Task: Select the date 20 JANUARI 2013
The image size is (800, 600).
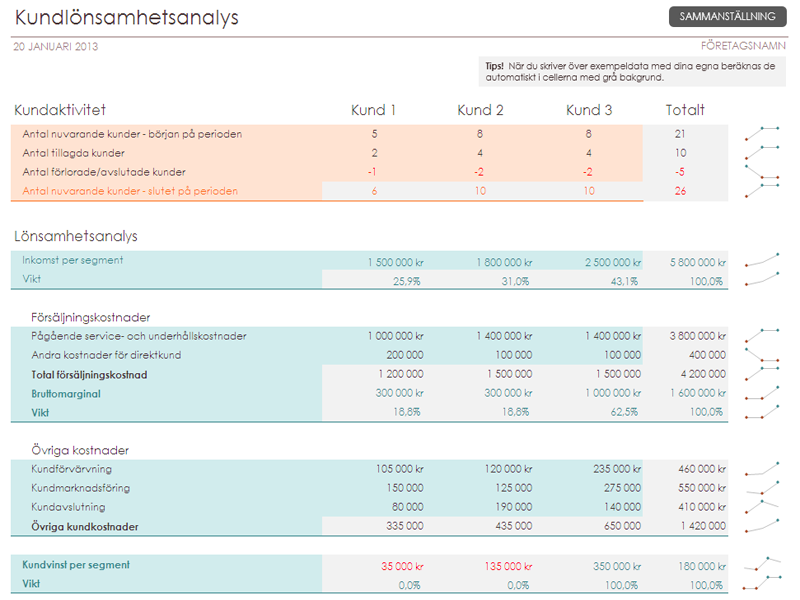Action: tap(56, 46)
